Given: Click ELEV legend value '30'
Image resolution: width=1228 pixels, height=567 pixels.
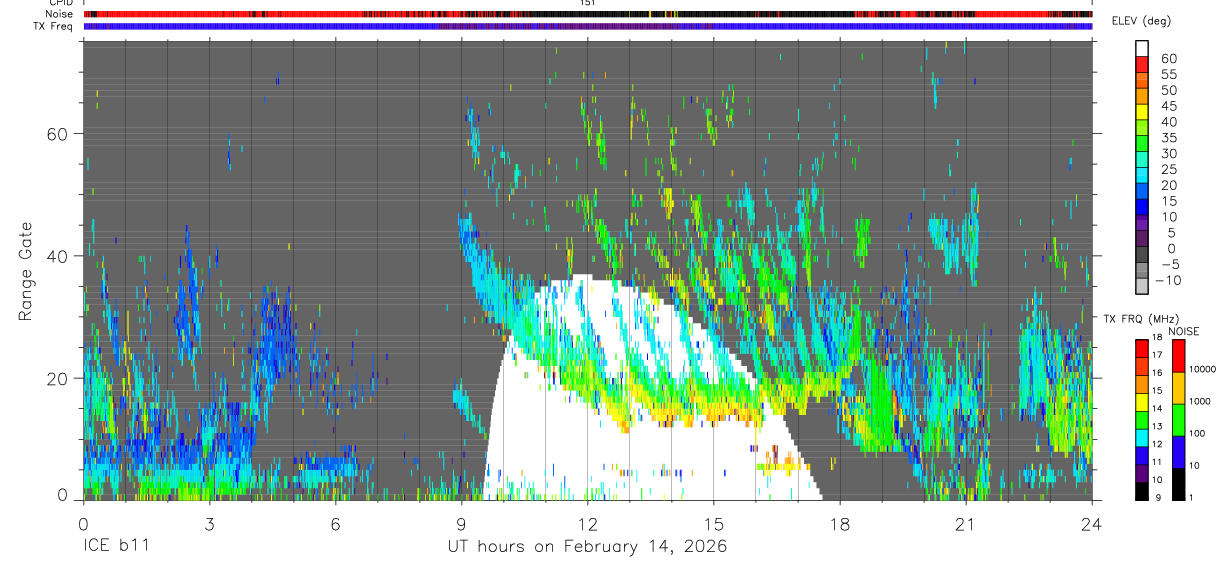Looking at the screenshot, I should 1168,154.
